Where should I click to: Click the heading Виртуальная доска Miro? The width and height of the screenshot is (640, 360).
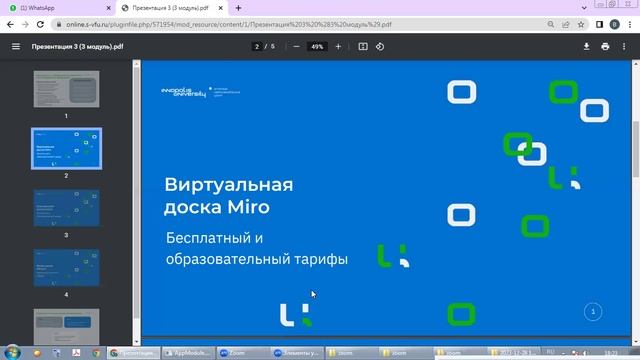click(x=229, y=196)
